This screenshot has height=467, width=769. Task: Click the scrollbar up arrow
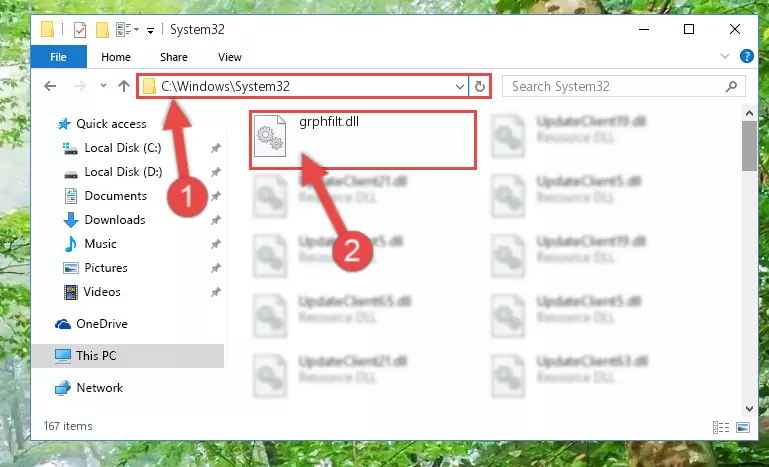click(749, 114)
